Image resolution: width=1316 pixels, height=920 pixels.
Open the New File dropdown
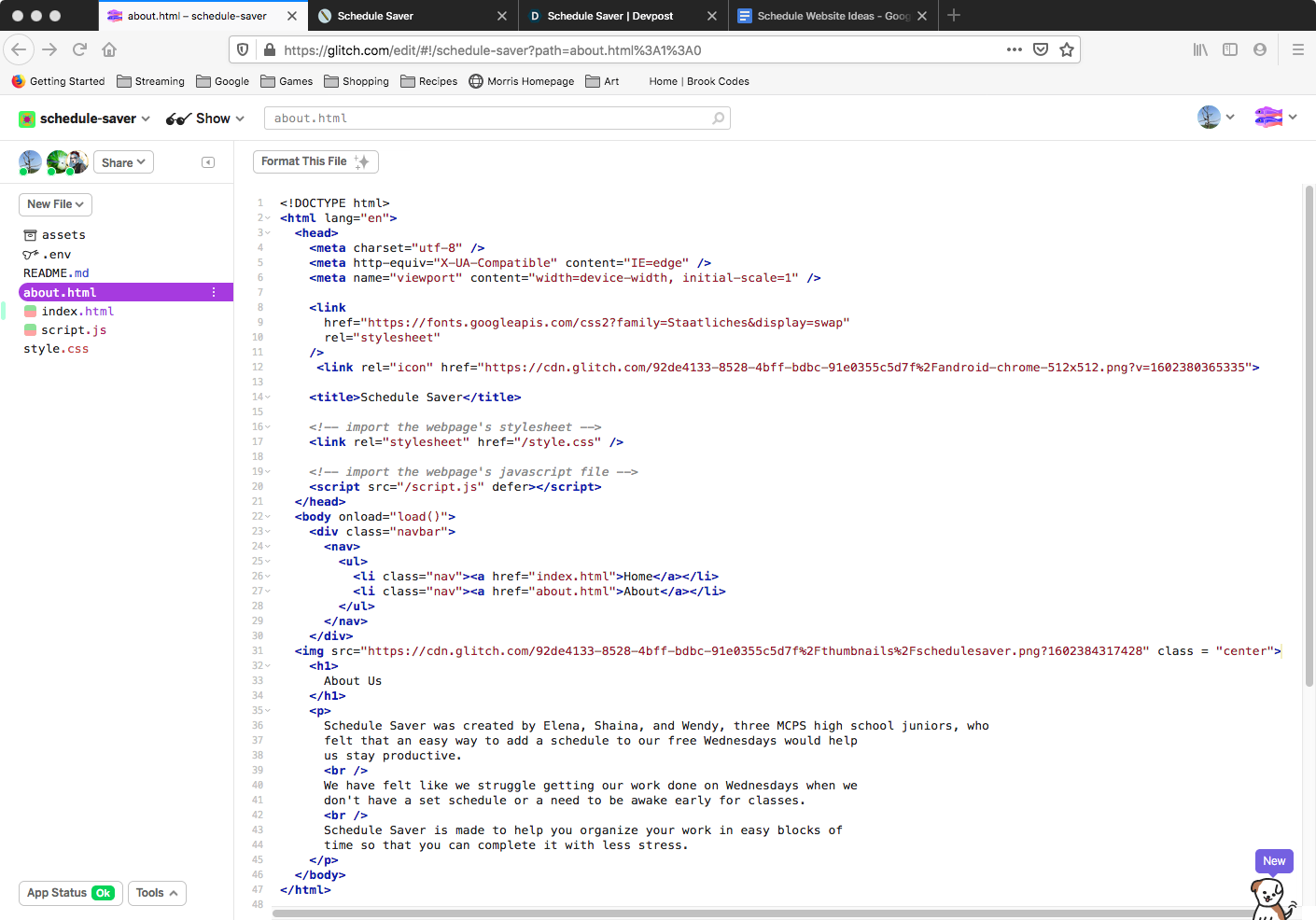coord(55,204)
